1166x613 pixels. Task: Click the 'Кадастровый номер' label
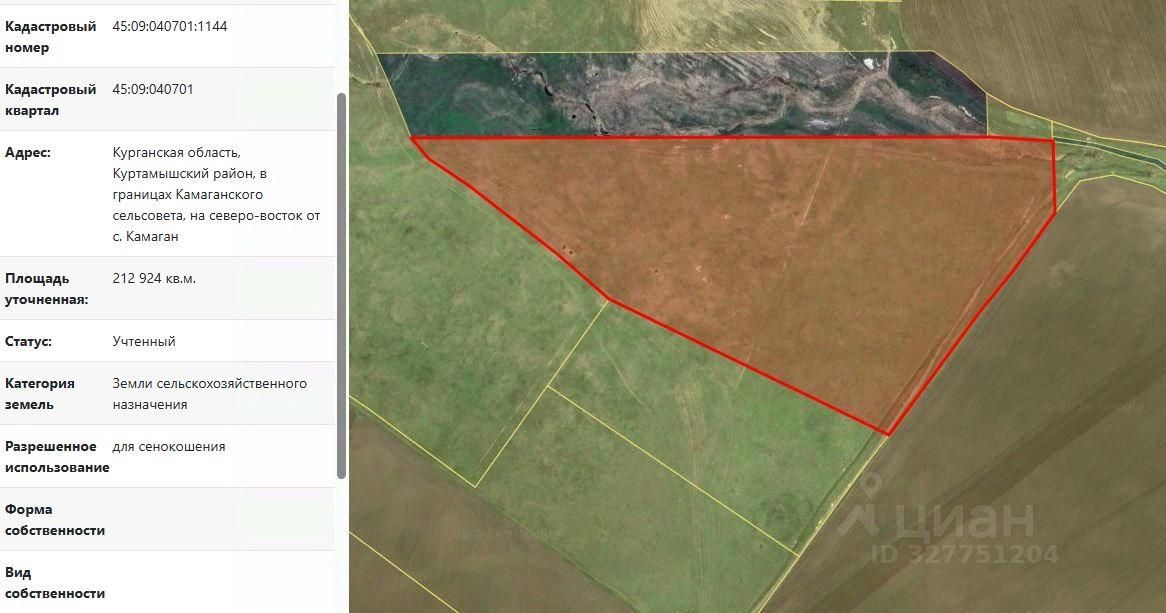tap(51, 36)
